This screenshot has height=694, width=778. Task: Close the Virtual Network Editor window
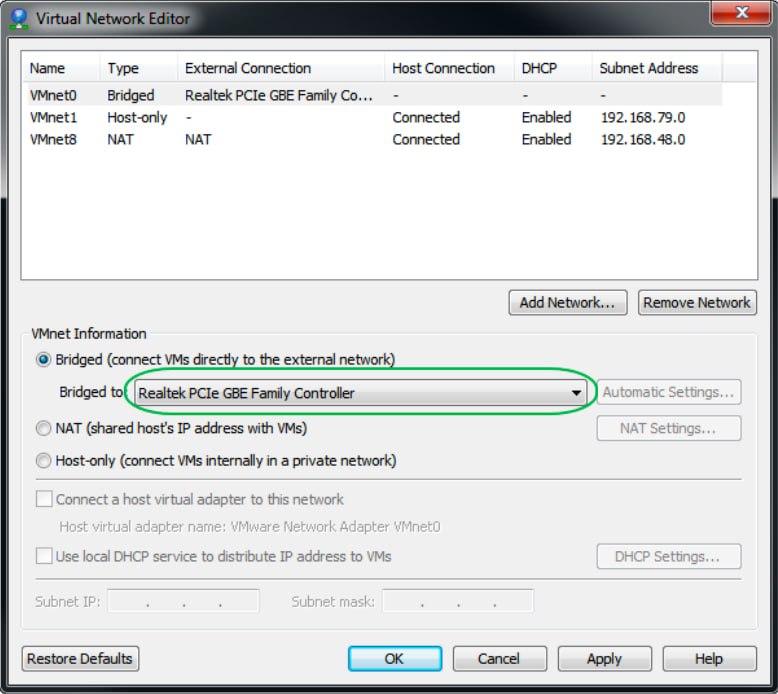point(741,12)
